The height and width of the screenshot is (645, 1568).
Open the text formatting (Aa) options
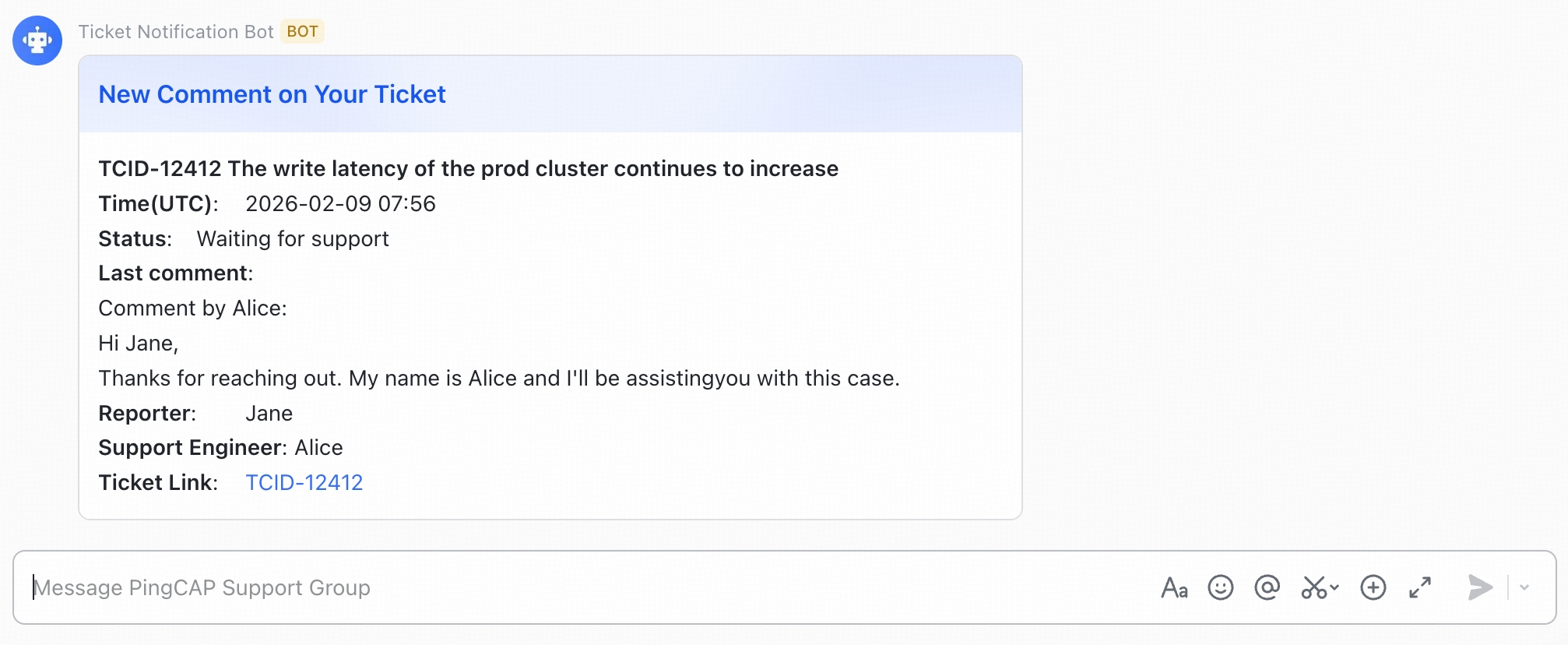coord(1174,587)
